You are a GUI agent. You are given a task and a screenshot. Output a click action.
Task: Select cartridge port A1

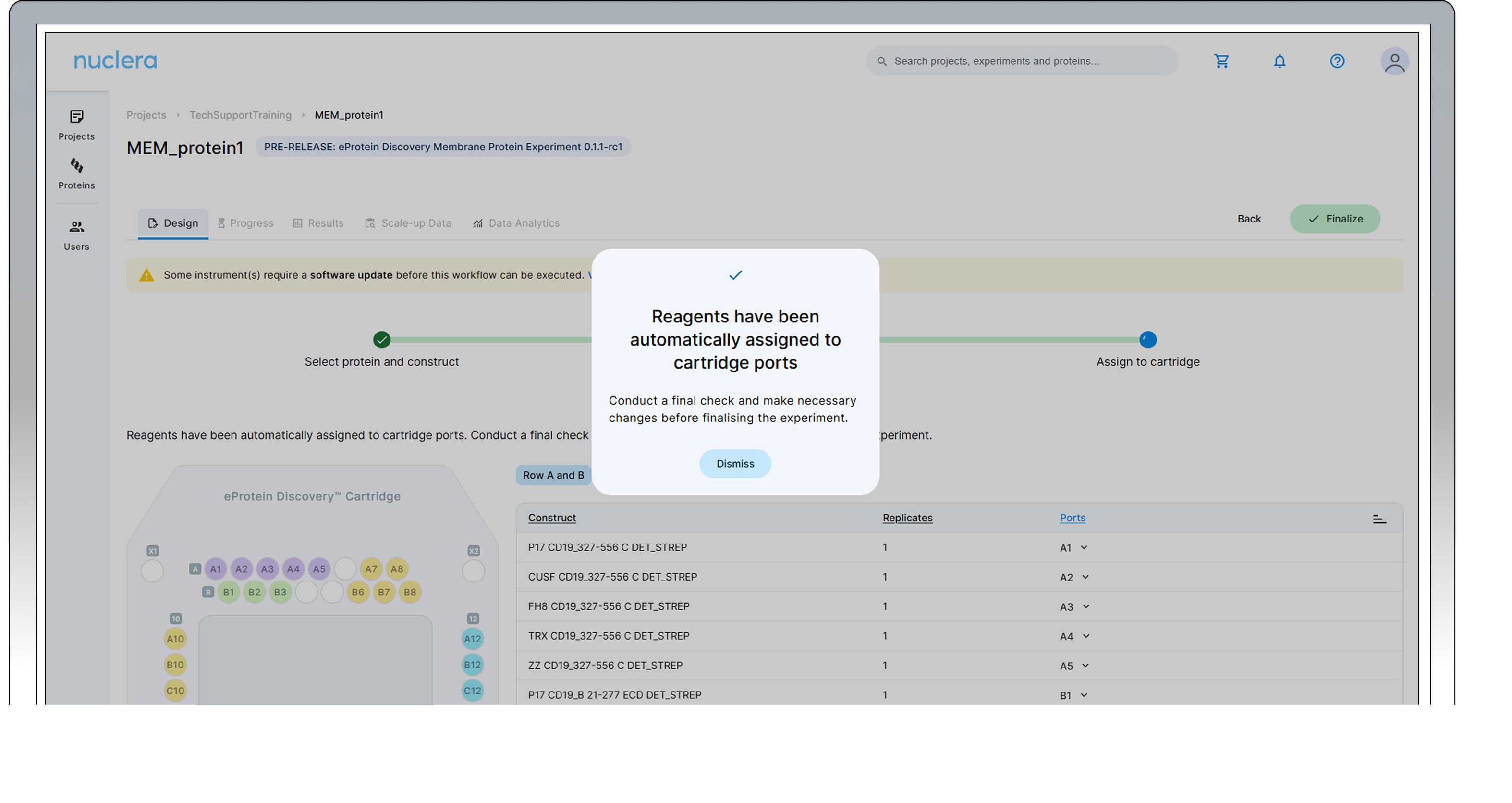215,568
